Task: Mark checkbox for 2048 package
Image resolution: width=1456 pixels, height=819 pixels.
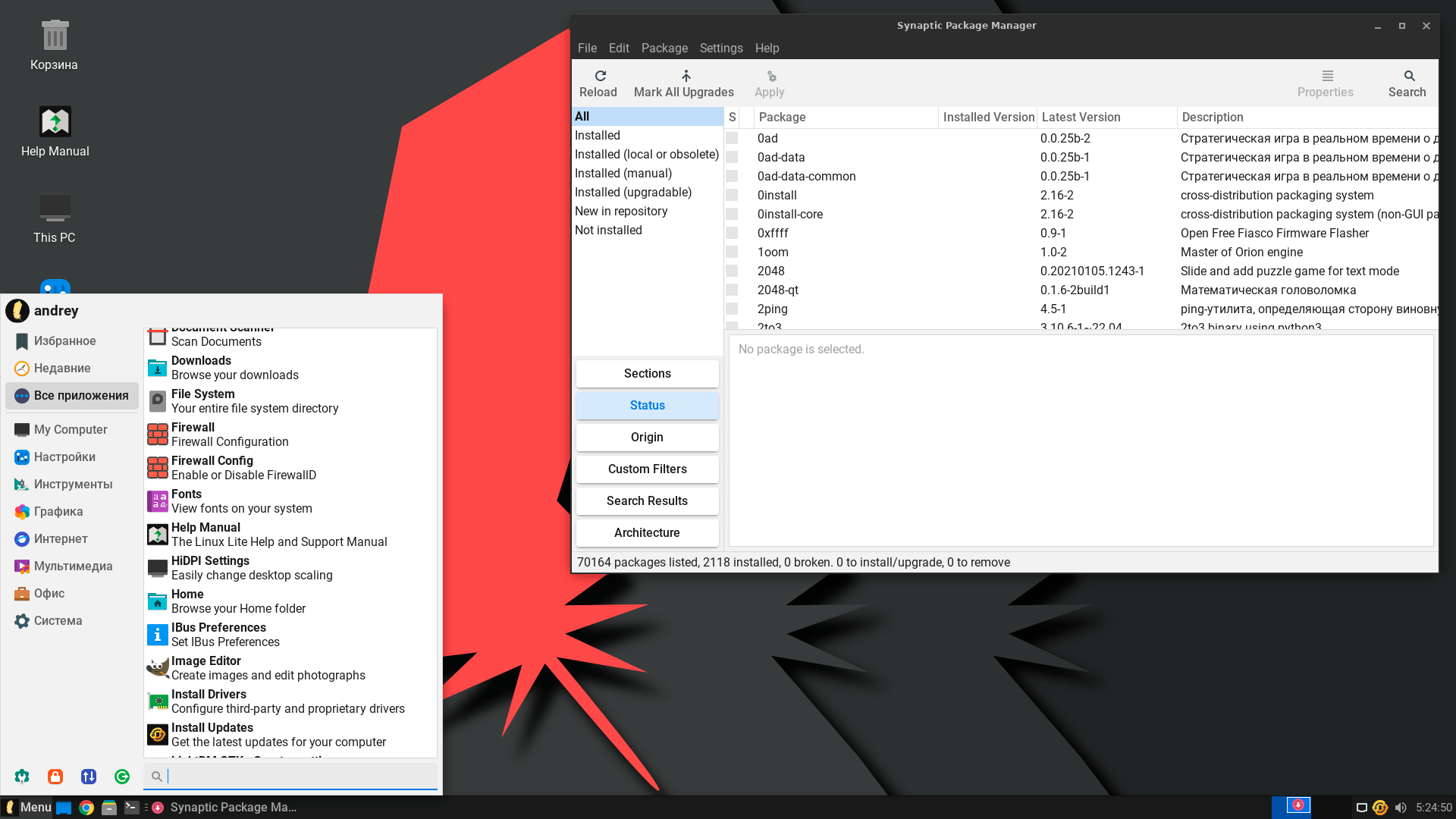Action: tap(732, 271)
